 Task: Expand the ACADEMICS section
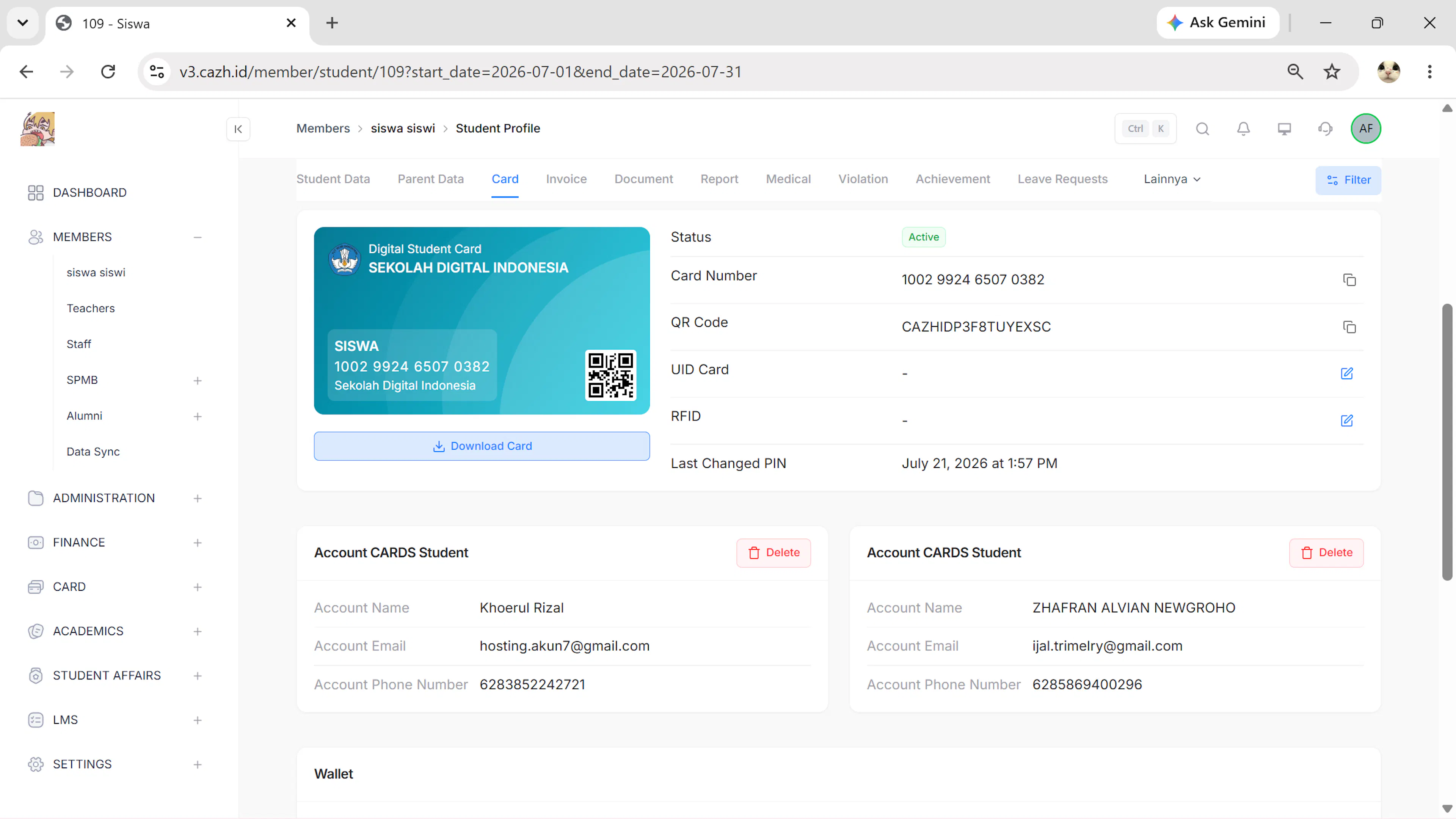[197, 632]
